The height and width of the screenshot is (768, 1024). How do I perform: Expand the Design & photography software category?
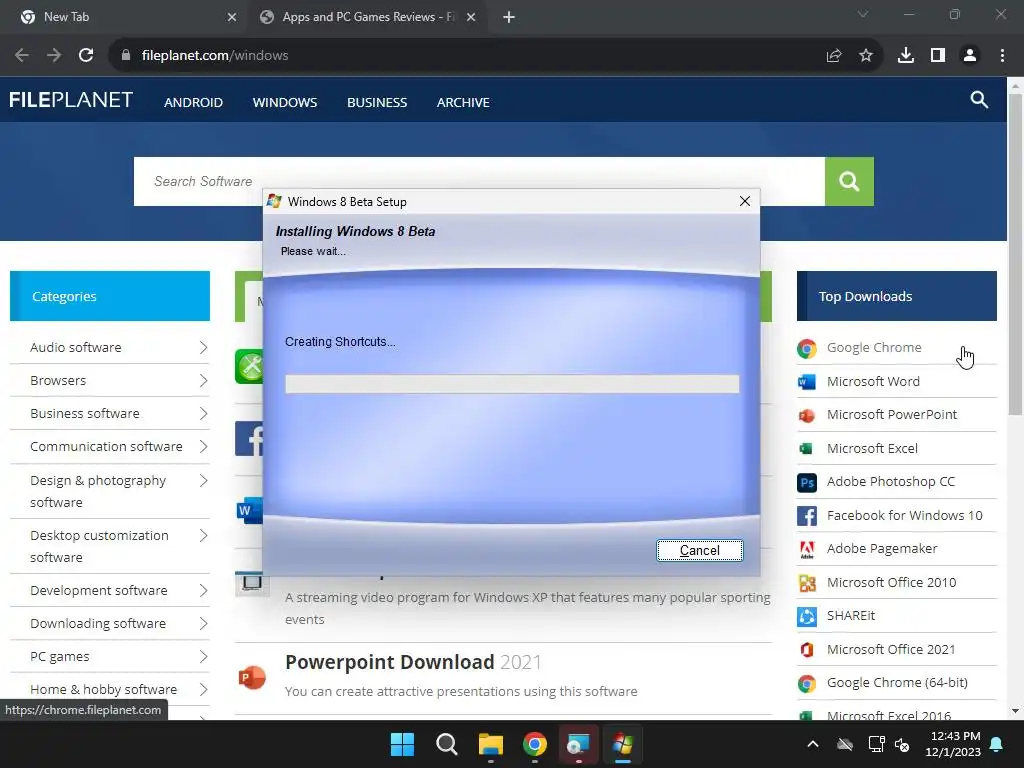point(203,481)
